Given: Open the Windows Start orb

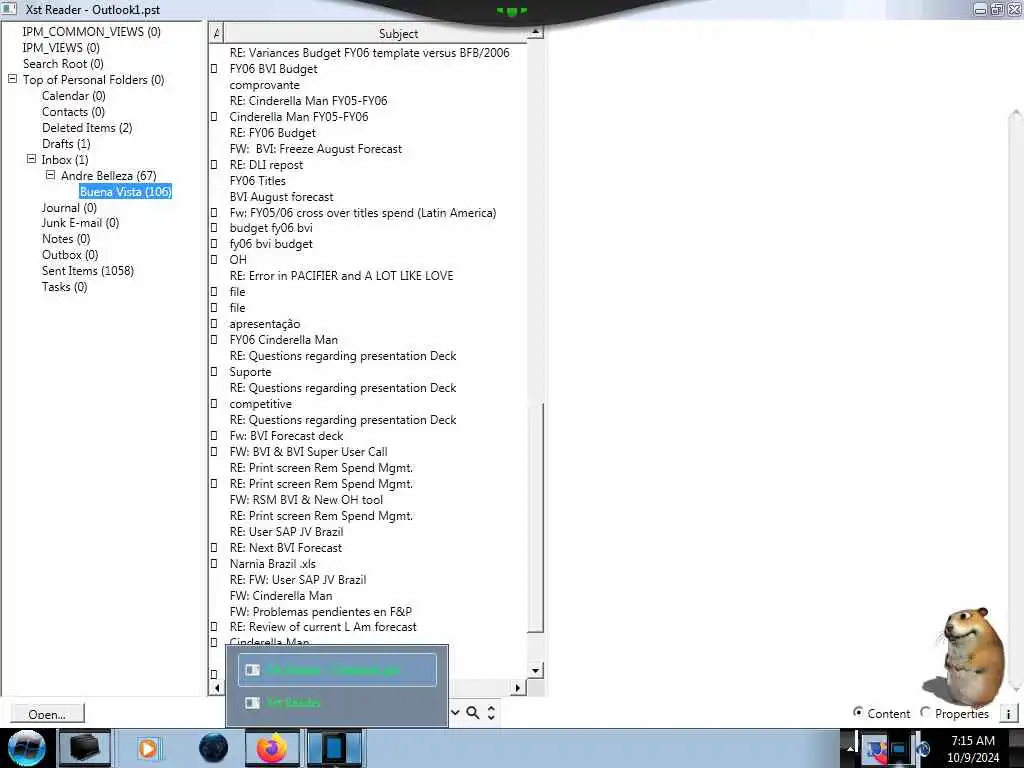Looking at the screenshot, I should point(26,748).
